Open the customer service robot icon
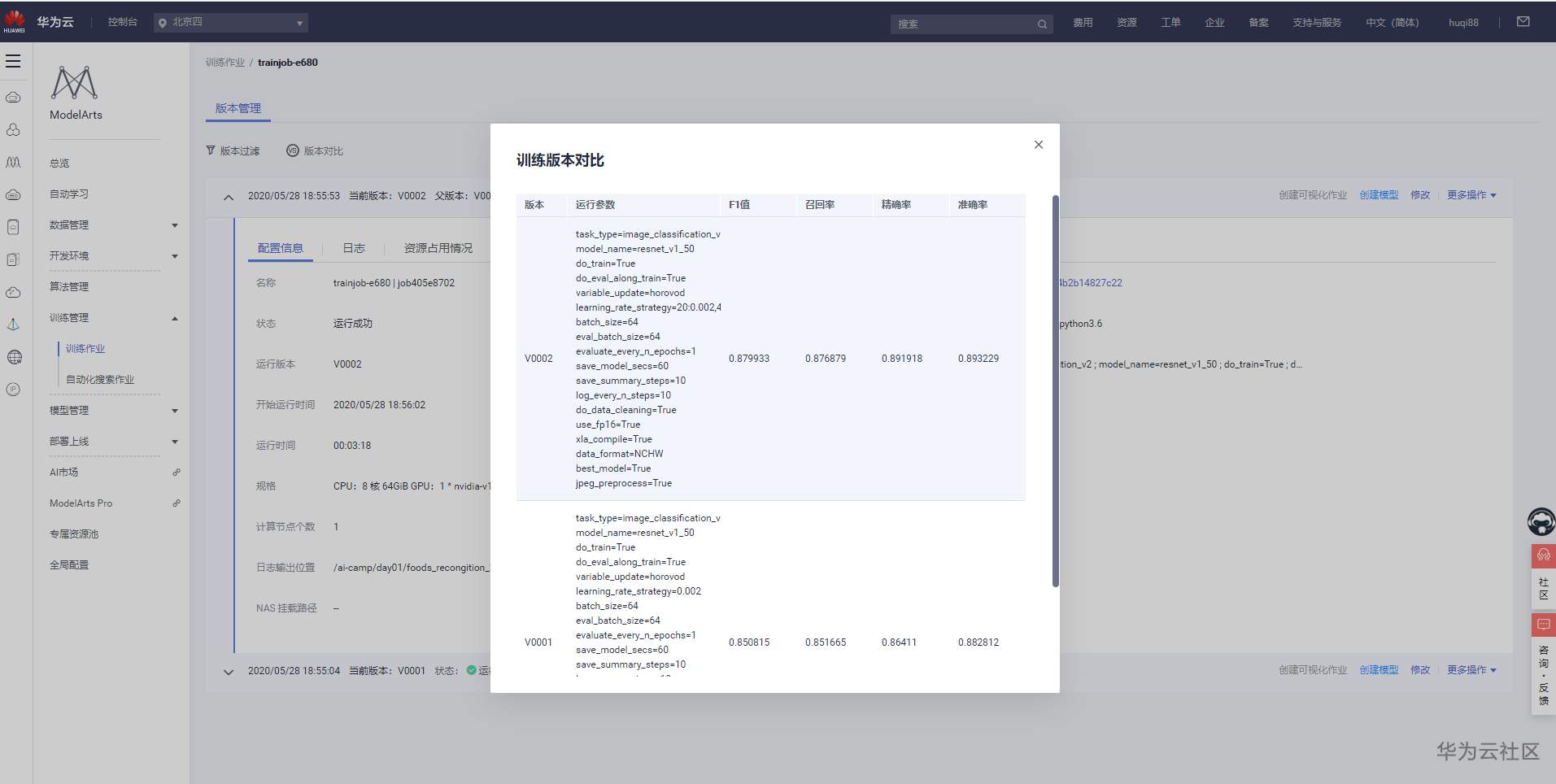Image resolution: width=1556 pixels, height=784 pixels. 1541,521
